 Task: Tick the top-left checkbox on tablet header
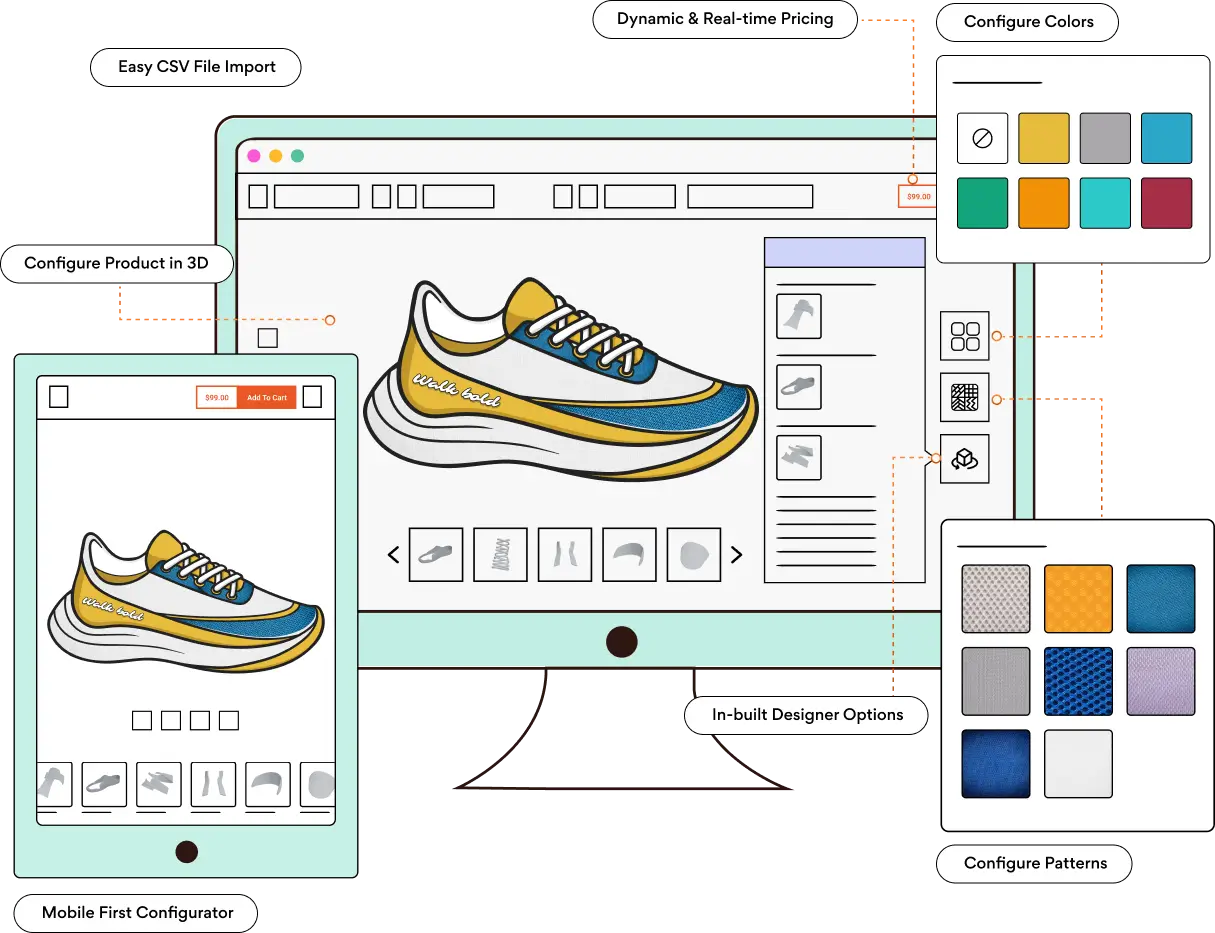click(x=59, y=397)
